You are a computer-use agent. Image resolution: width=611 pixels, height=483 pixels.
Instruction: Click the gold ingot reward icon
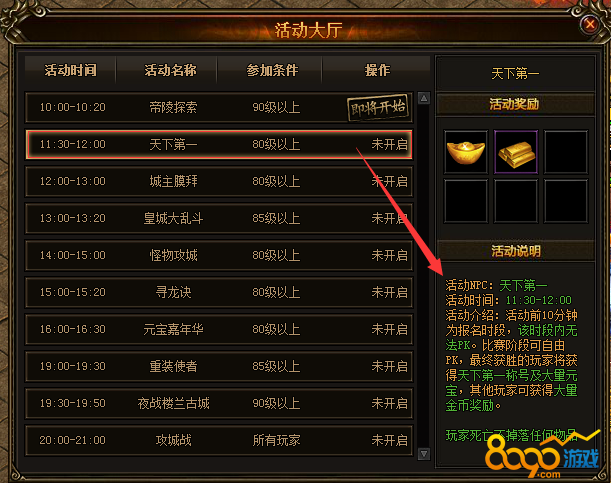(x=466, y=152)
